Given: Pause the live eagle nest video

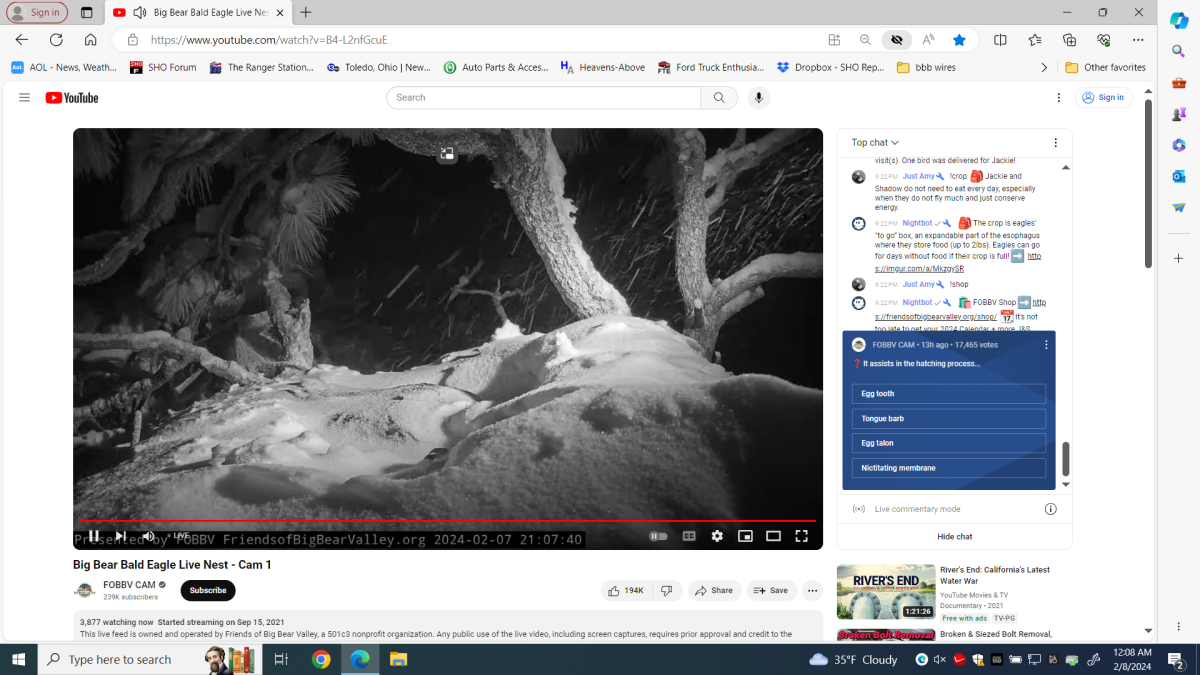Looking at the screenshot, I should click(94, 536).
